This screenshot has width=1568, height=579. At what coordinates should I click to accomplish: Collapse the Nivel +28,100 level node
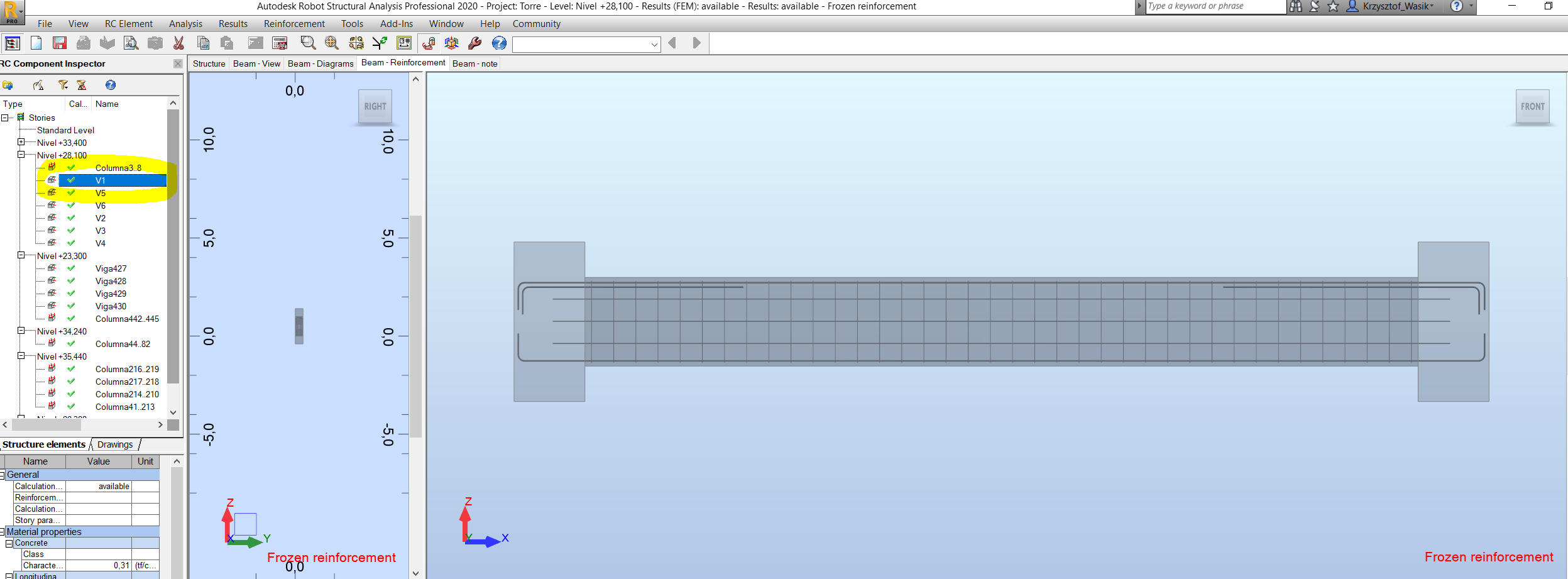[21, 155]
